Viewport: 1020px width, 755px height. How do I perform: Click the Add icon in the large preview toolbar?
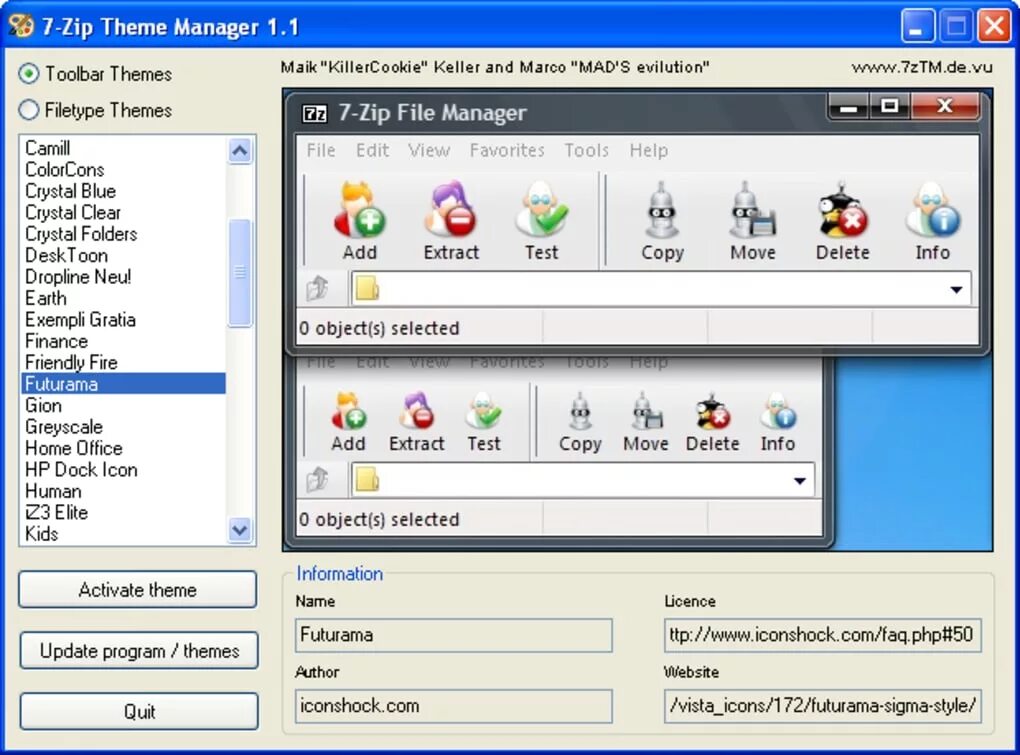[359, 210]
